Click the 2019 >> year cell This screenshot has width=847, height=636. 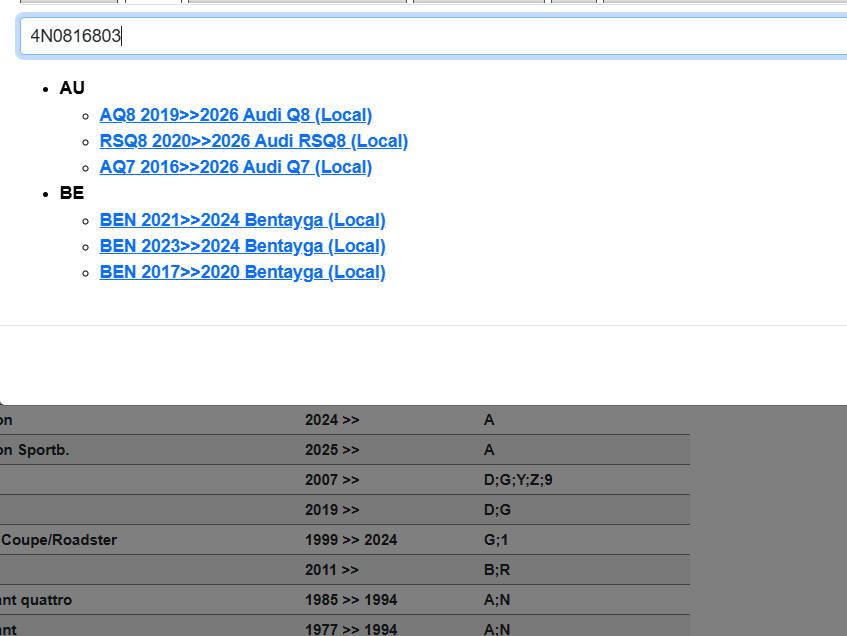pyautogui.click(x=332, y=510)
